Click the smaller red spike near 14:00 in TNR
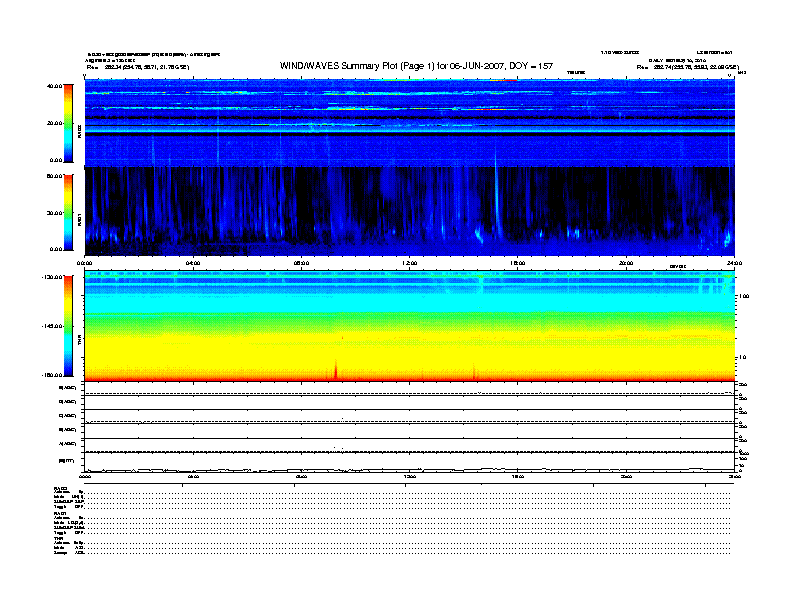 474,373
